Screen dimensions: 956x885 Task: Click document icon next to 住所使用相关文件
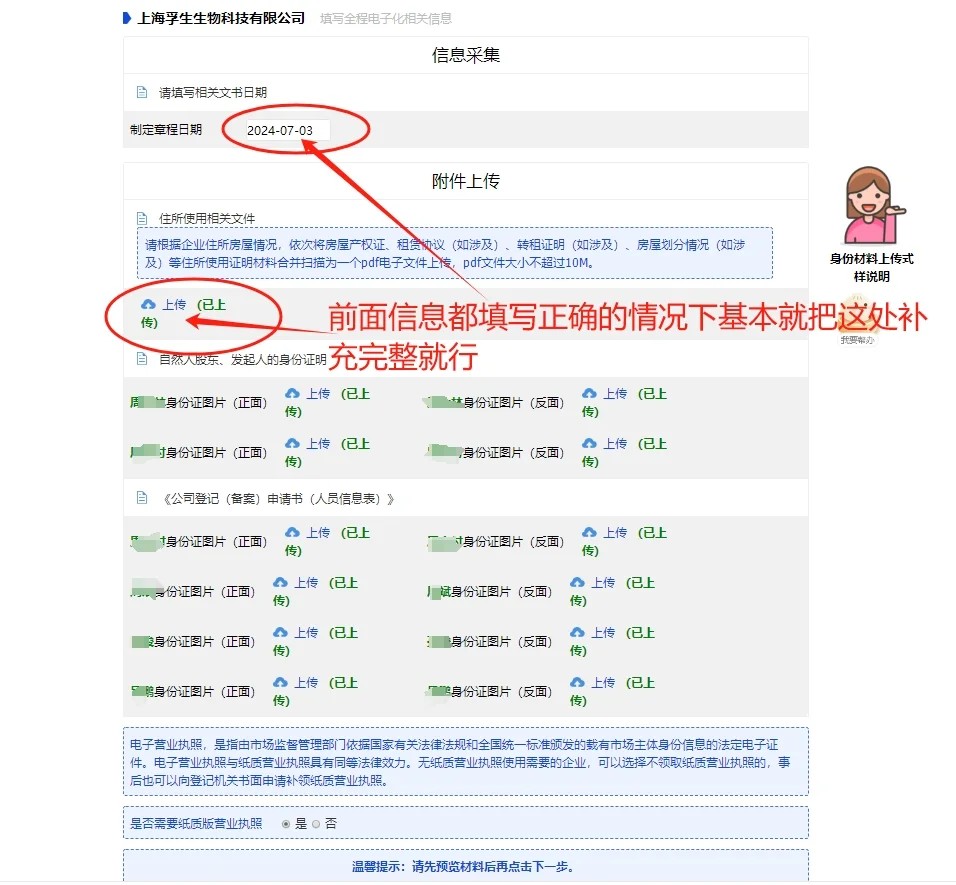point(140,218)
